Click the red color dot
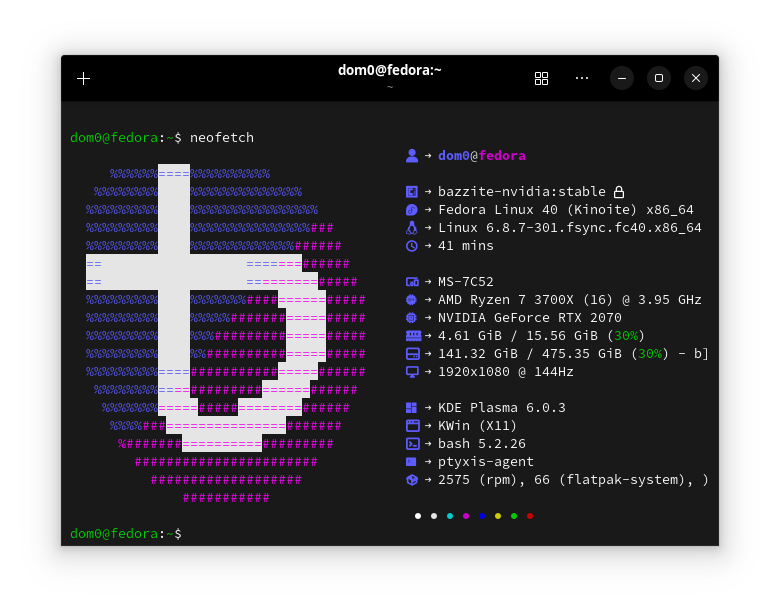This screenshot has height=613, width=780. 530,516
